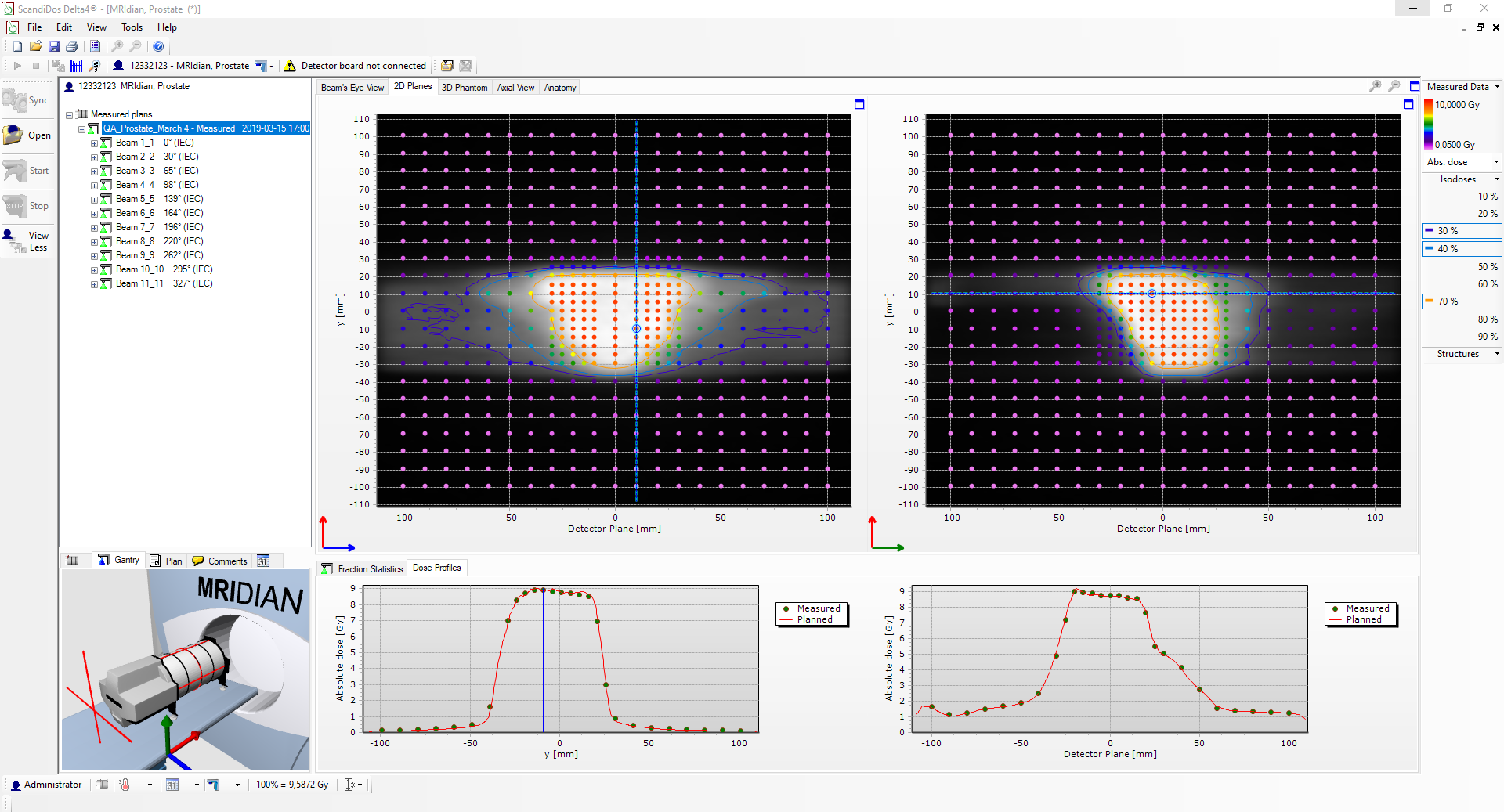Screen dimensions: 1504x812
Task: Open the temperature dropdown in status bar
Action: [x=150, y=785]
